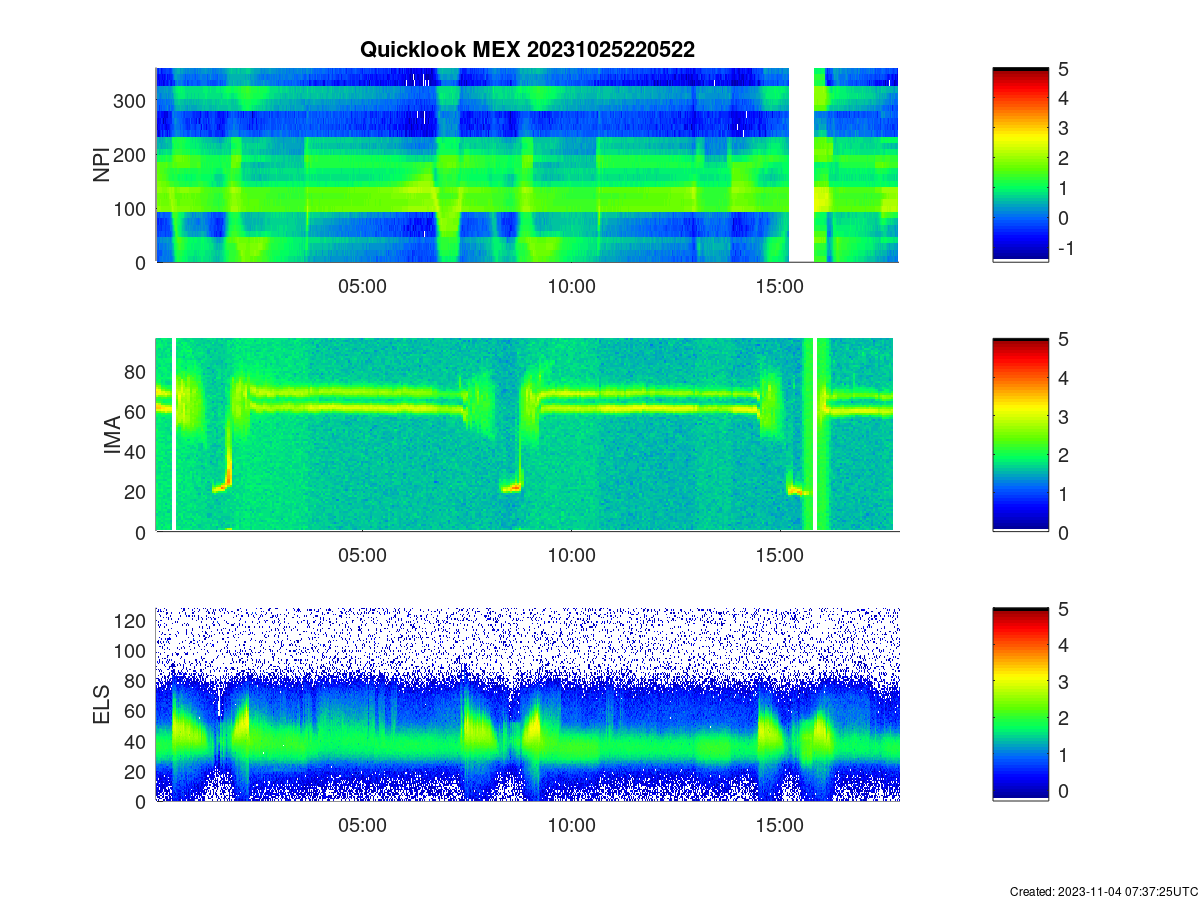Click the 5 label on NPI colorbar
Image resolution: width=1200 pixels, height=900 pixels.
[x=1064, y=69]
